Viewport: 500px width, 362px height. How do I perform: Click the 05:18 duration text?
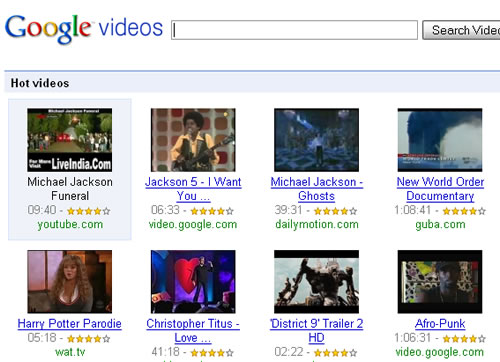coord(42,338)
